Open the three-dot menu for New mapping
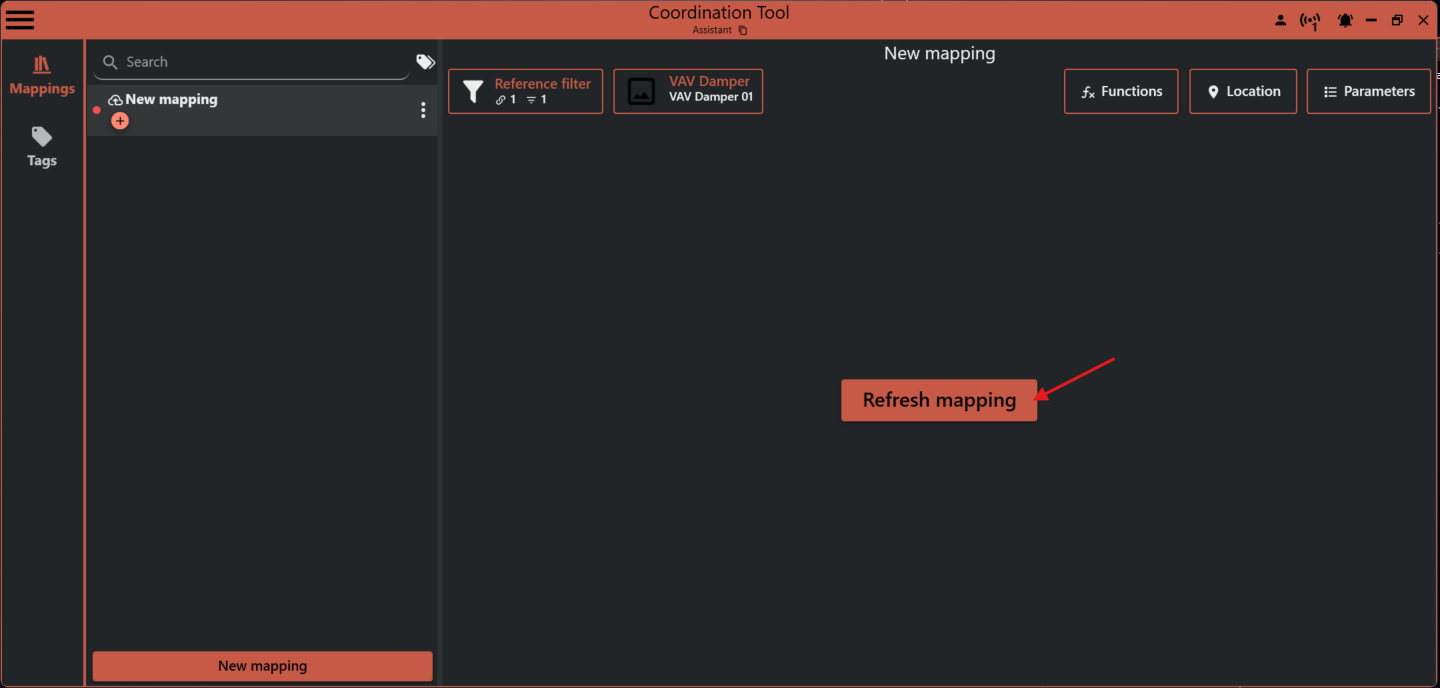 [x=423, y=110]
